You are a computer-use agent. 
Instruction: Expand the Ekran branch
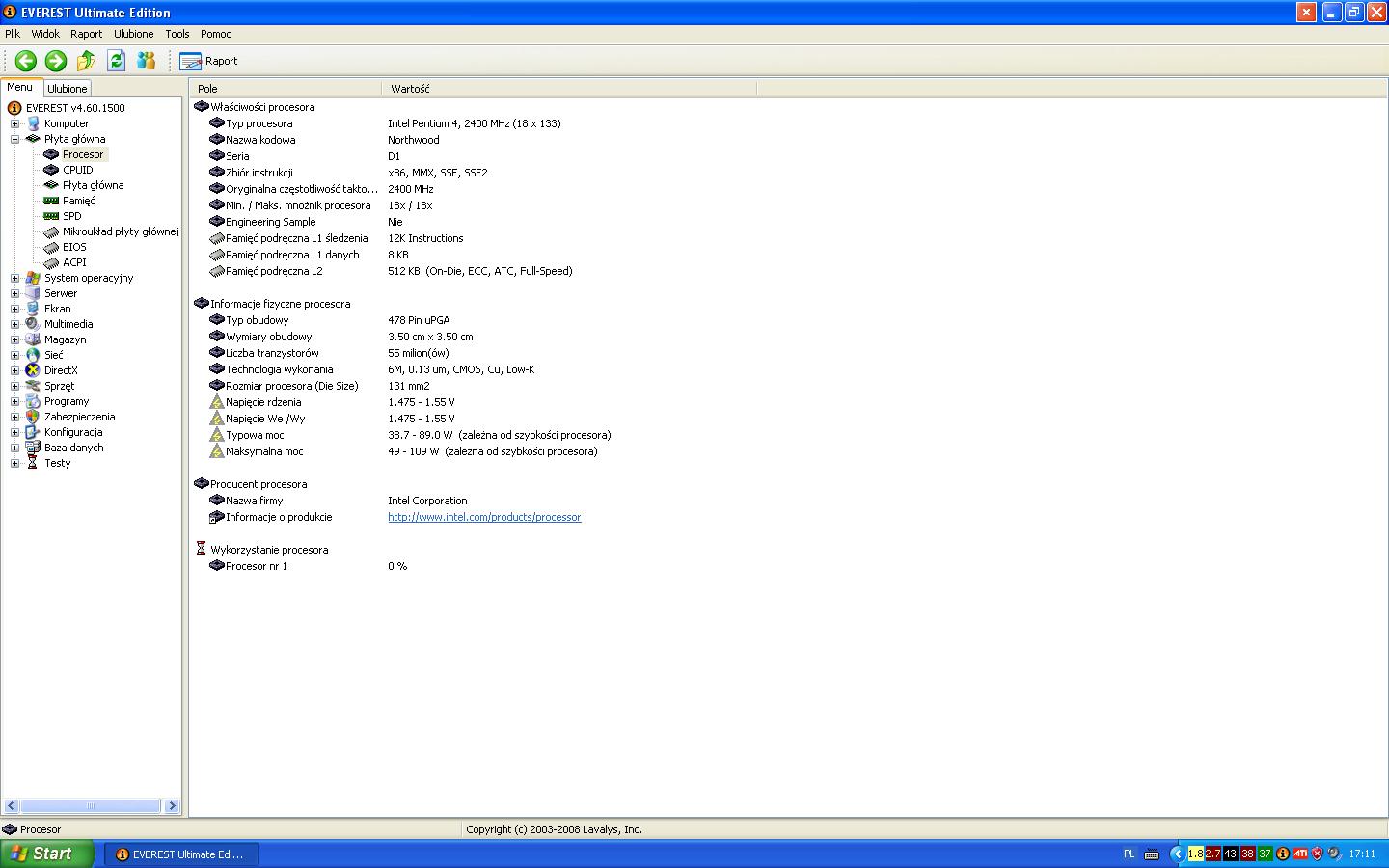click(14, 309)
